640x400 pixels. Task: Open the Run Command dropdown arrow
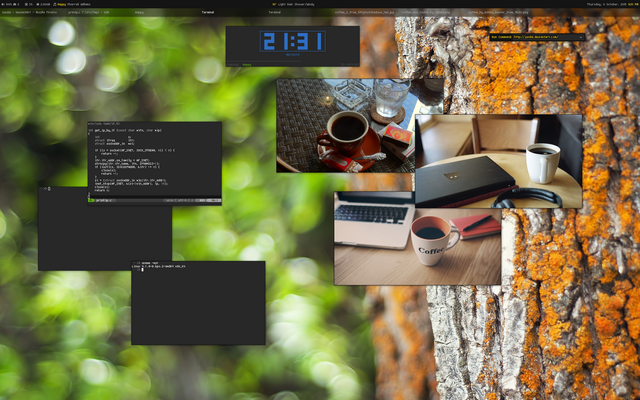(581, 37)
